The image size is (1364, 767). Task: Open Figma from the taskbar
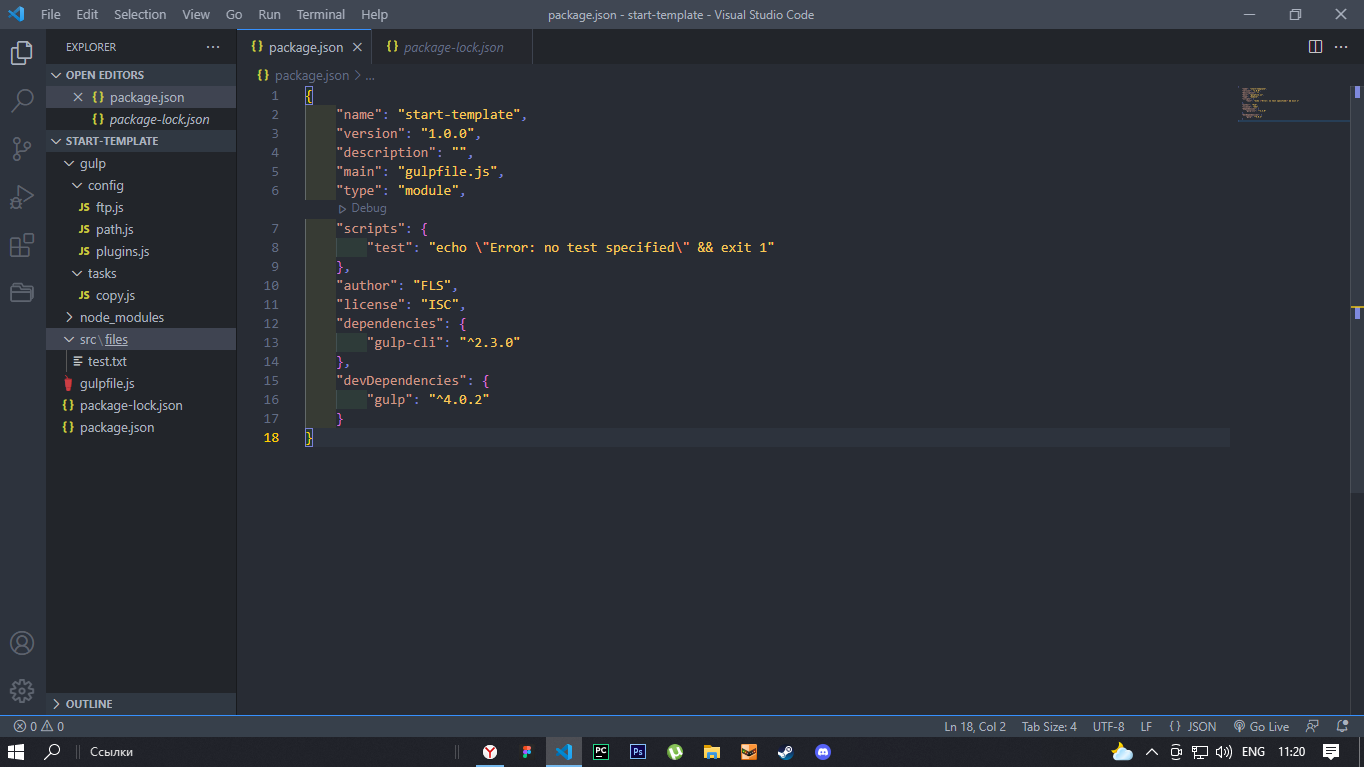527,752
